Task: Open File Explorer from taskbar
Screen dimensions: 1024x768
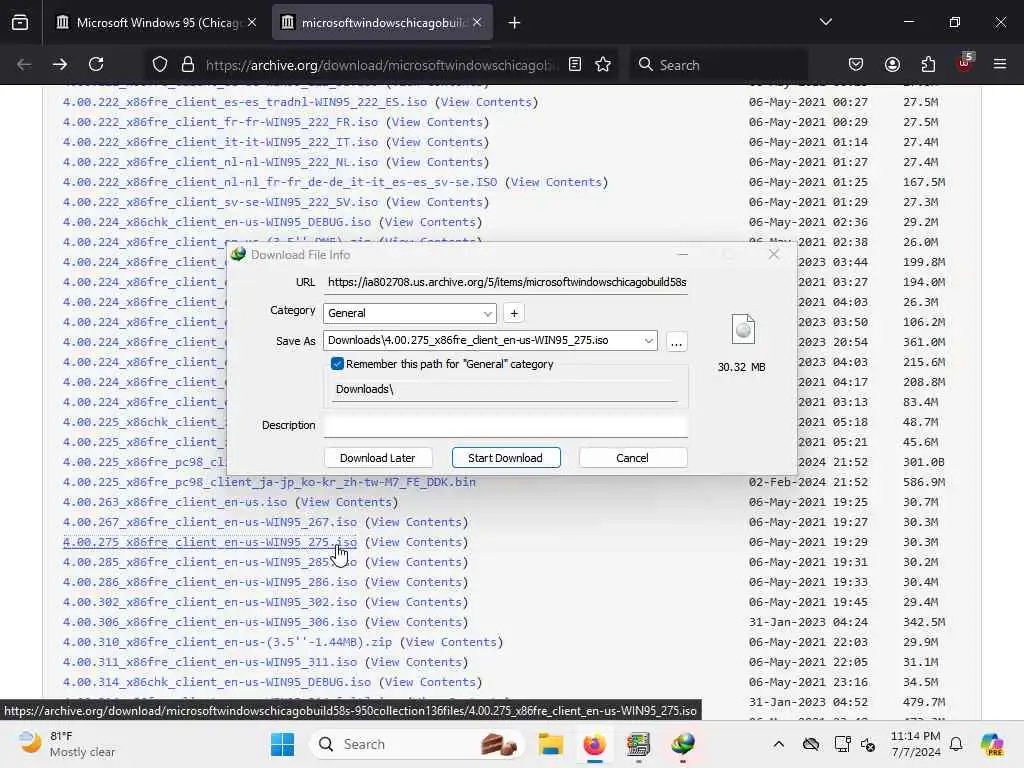Action: (551, 744)
